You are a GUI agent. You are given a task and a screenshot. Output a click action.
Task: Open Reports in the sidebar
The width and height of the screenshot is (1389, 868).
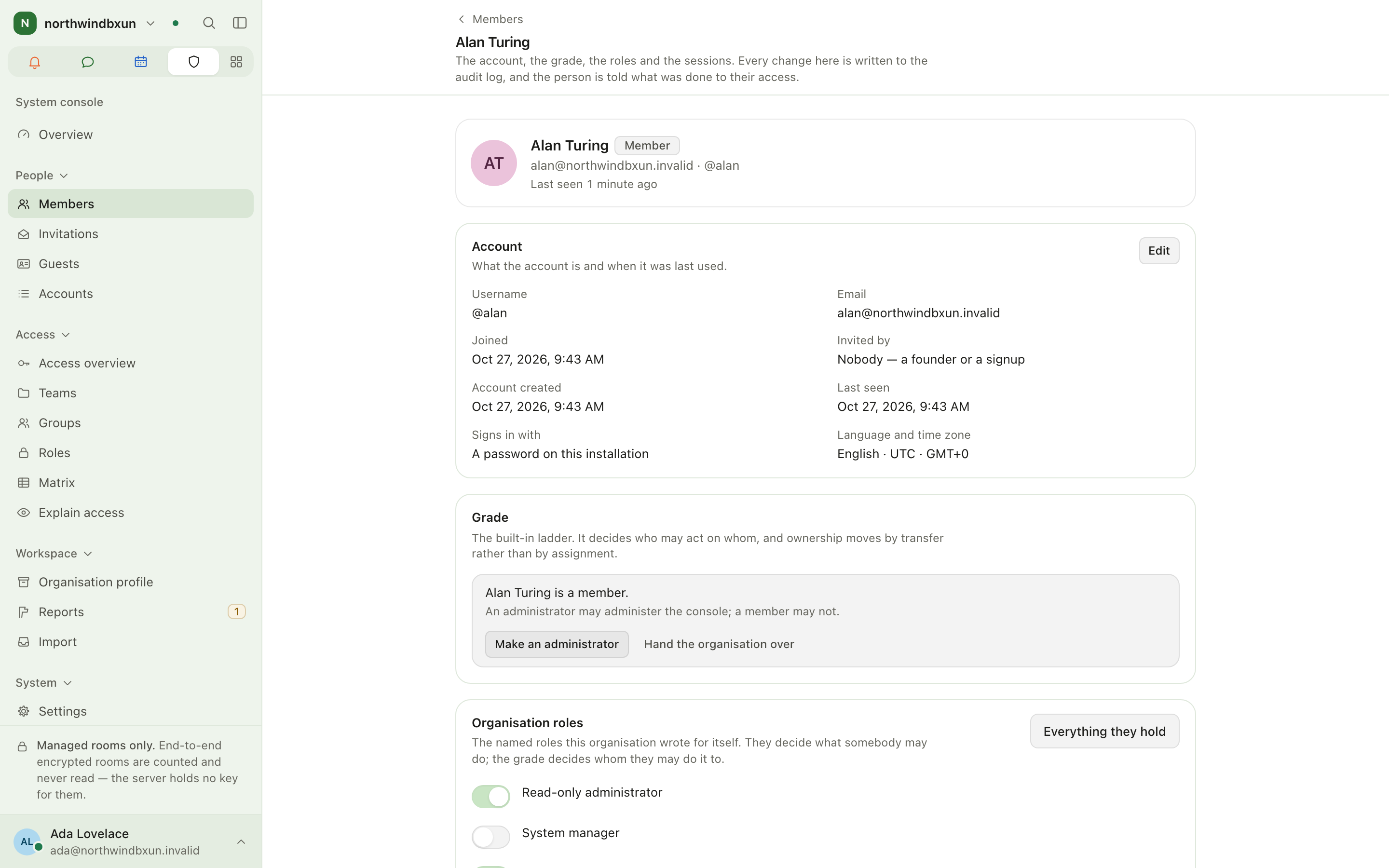click(x=130, y=612)
